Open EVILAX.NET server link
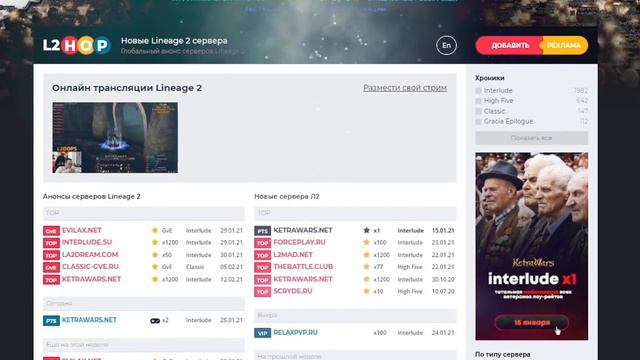 tap(82, 230)
